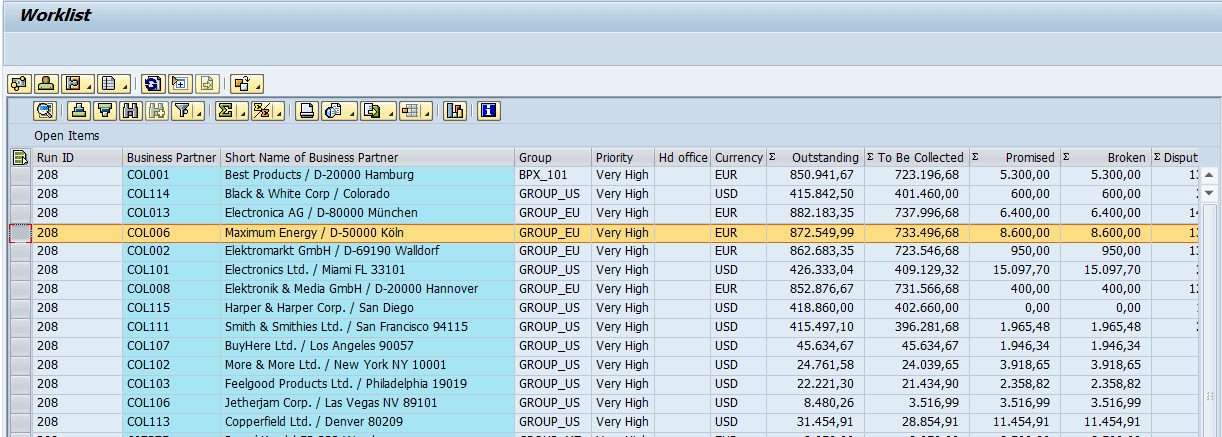This screenshot has height=437, width=1222.
Task: Click the To Be Collected column header
Action: click(916, 157)
